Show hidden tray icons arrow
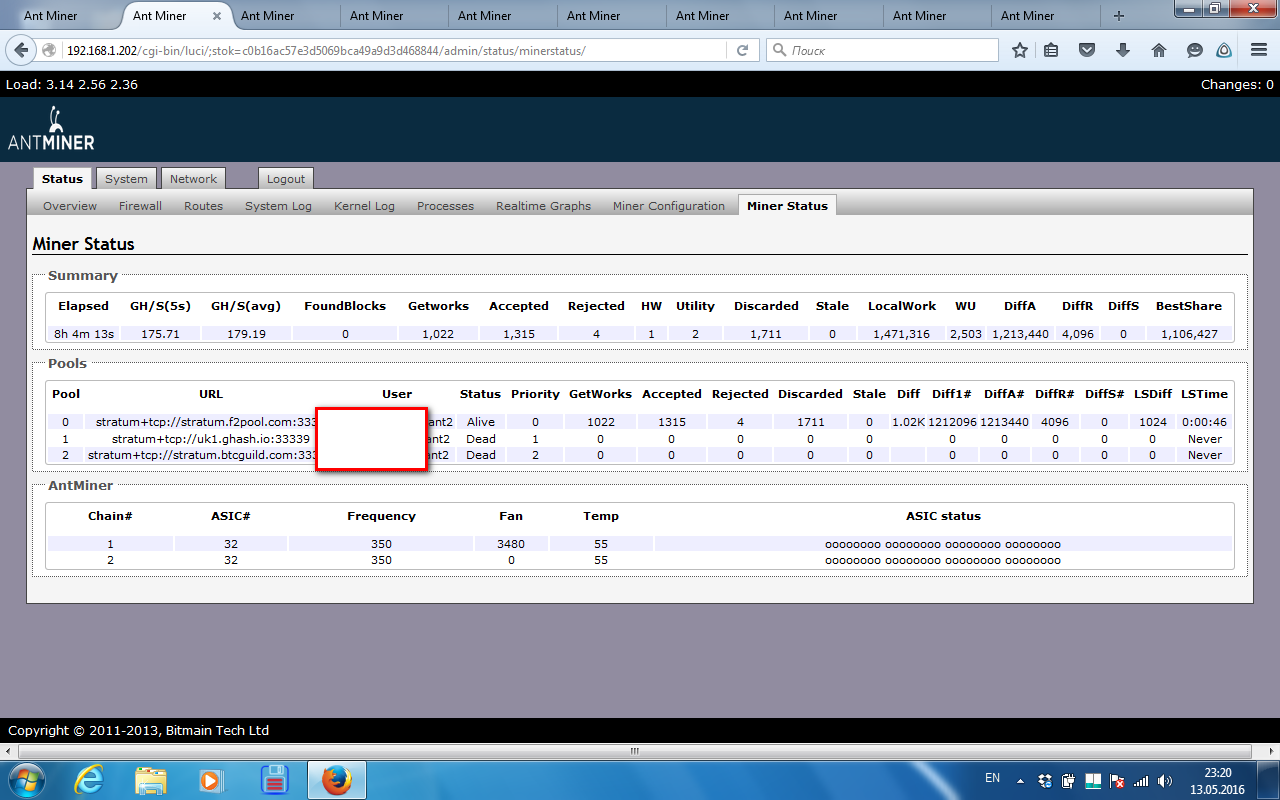 pos(1020,780)
